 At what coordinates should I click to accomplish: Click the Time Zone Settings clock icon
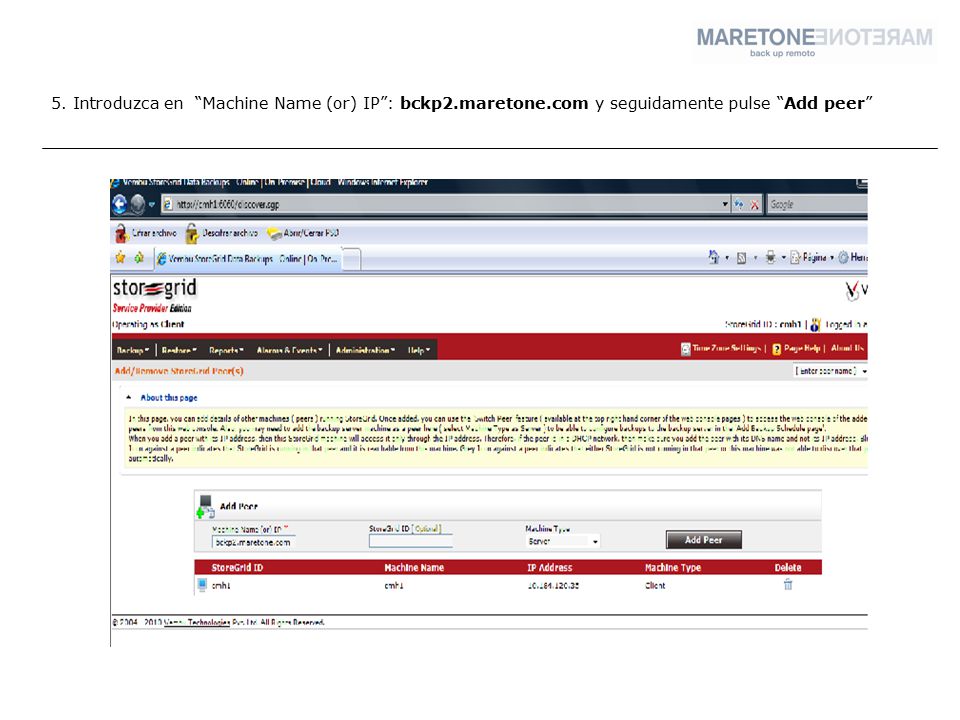pyautogui.click(x=686, y=349)
